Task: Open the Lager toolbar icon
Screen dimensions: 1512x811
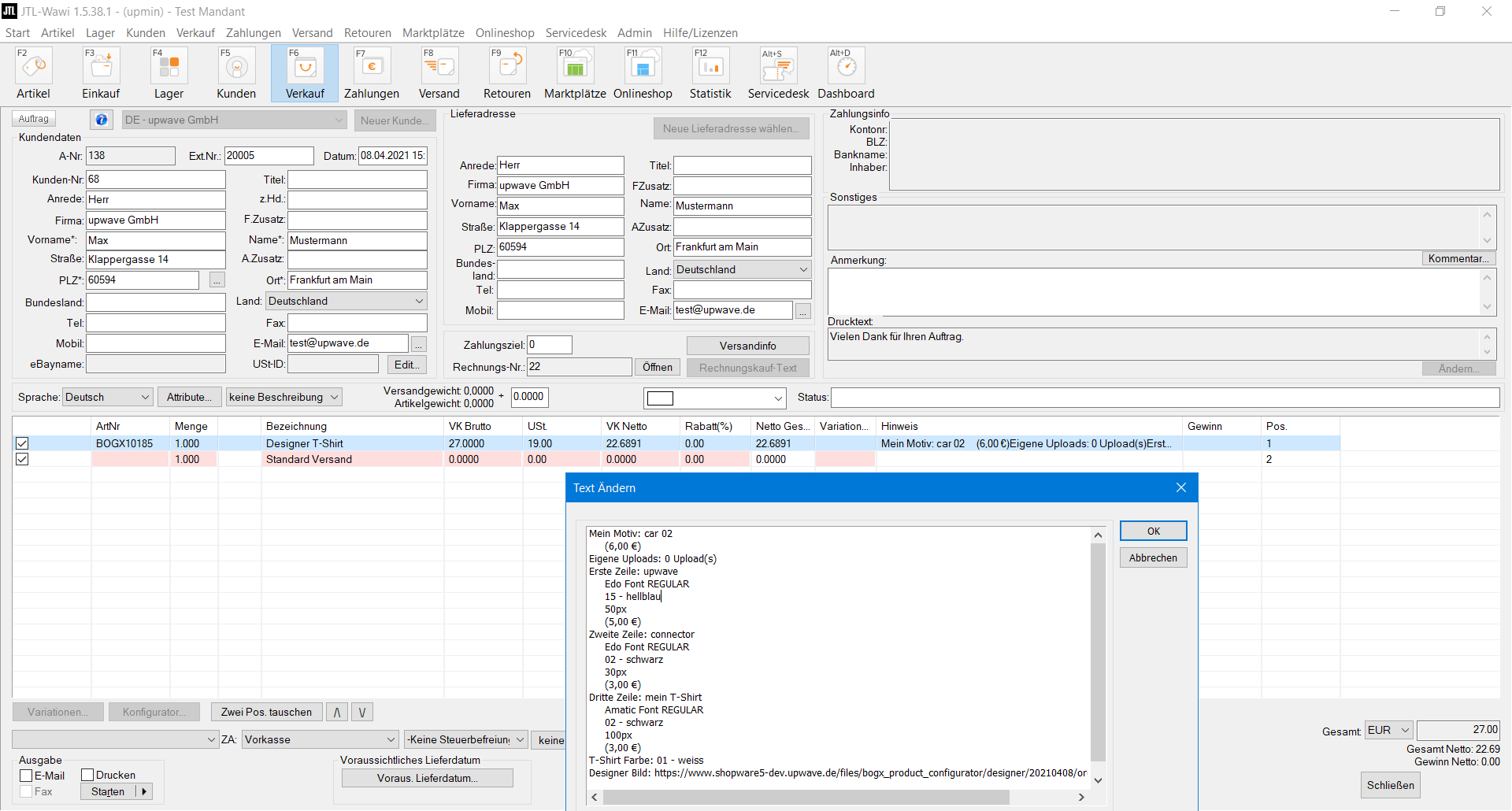Action: [169, 73]
